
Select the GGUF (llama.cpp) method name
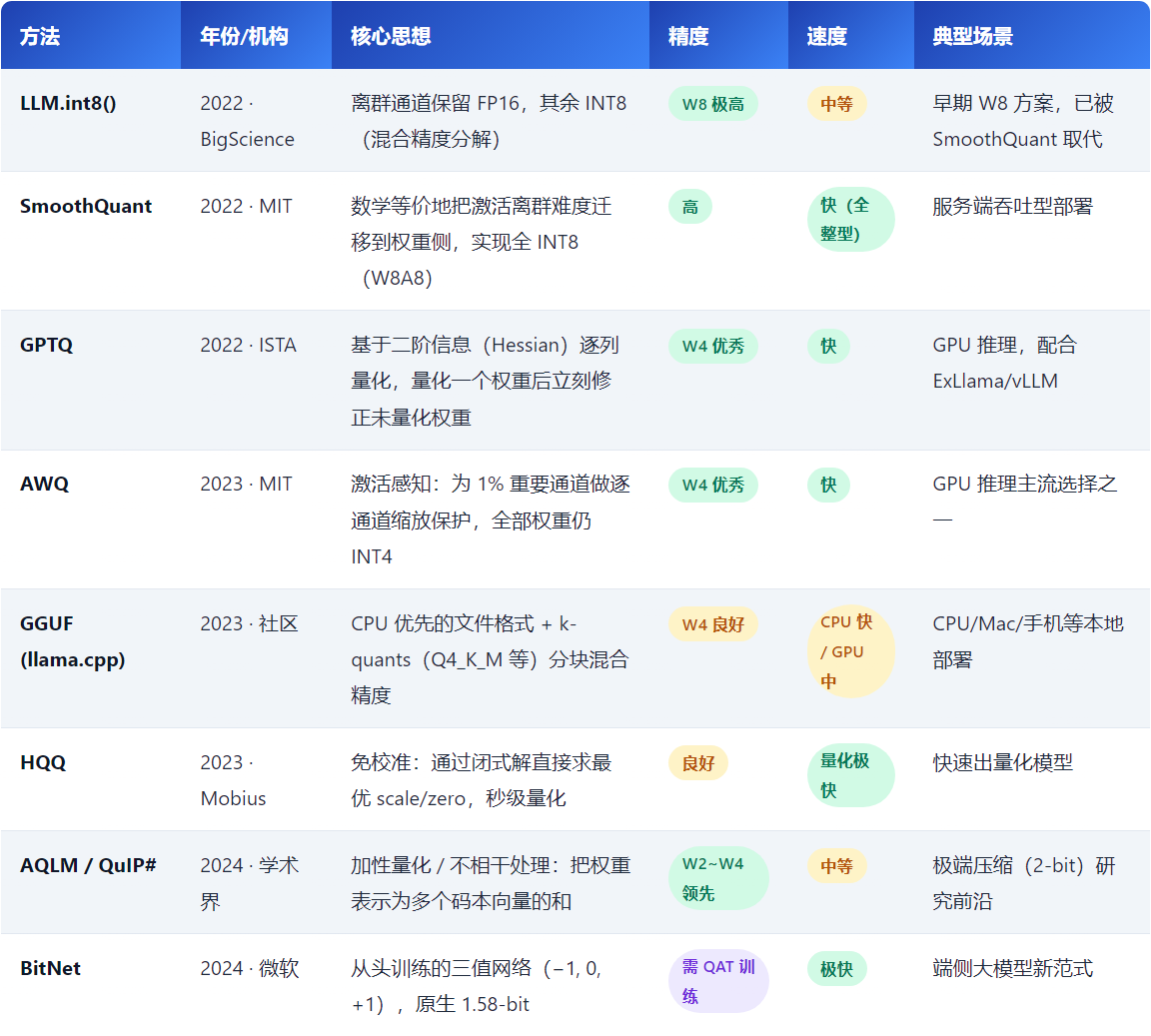coord(73,641)
